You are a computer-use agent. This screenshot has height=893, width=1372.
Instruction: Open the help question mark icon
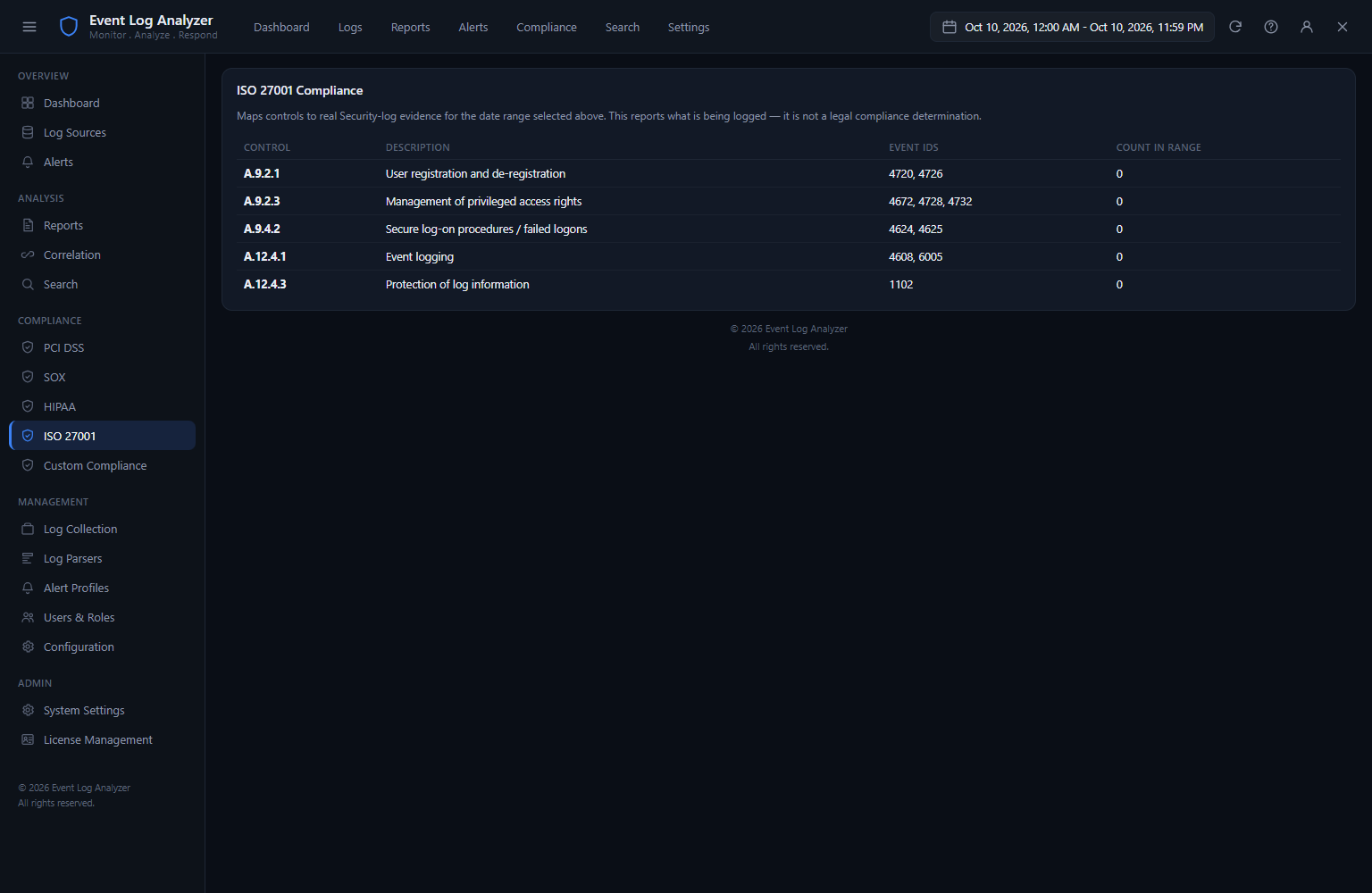pos(1271,27)
